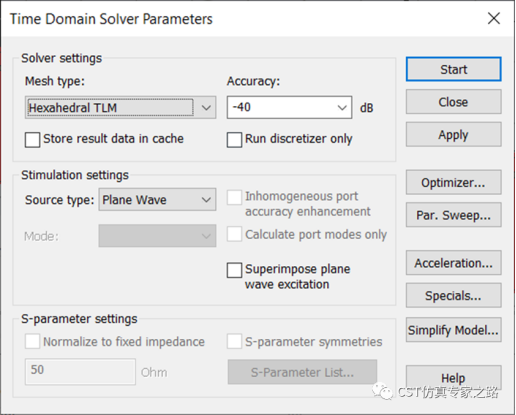The image size is (516, 415).
Task: Click the X icon in title bar
Action: click(x=494, y=18)
